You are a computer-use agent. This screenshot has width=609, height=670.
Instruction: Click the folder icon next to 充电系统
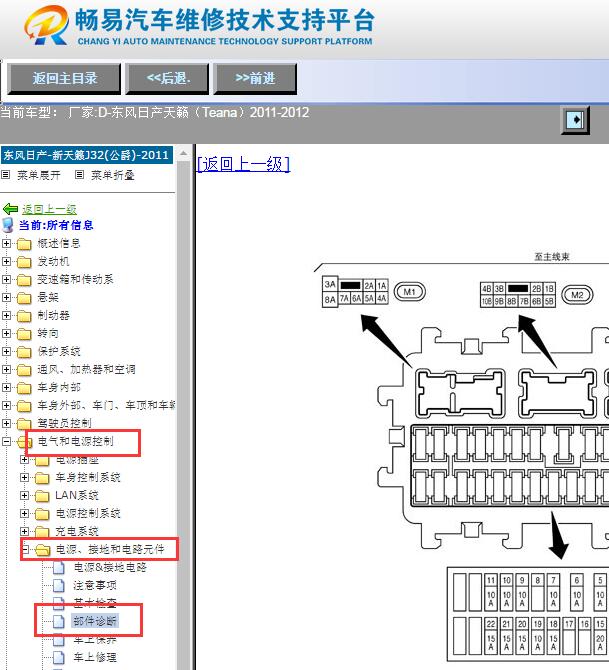tap(42, 532)
